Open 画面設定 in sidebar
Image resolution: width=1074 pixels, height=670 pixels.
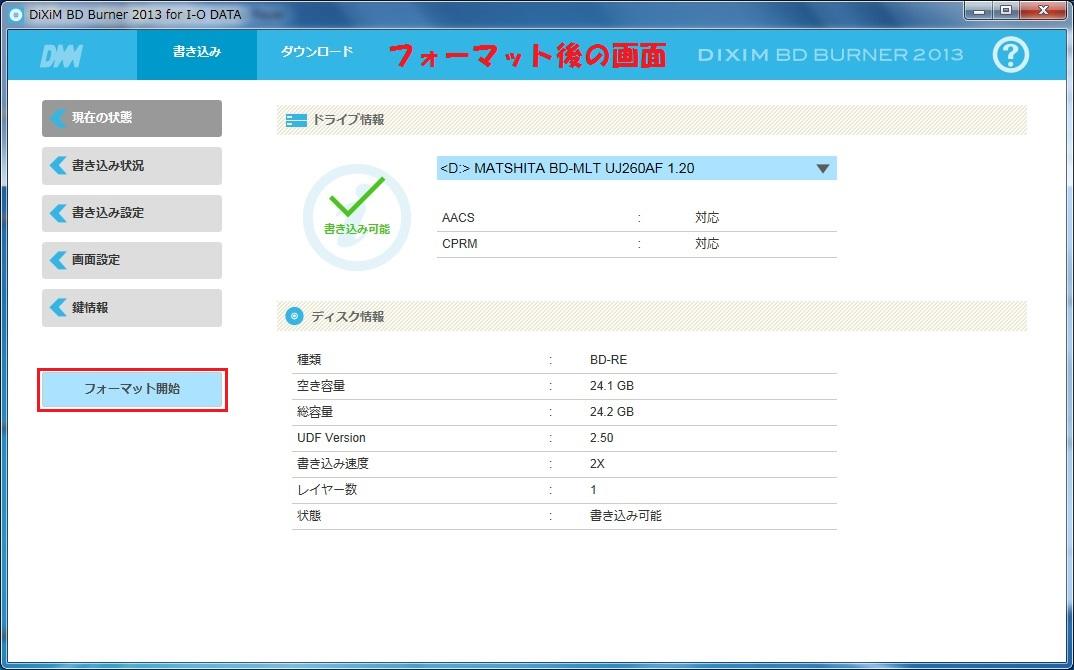132,260
